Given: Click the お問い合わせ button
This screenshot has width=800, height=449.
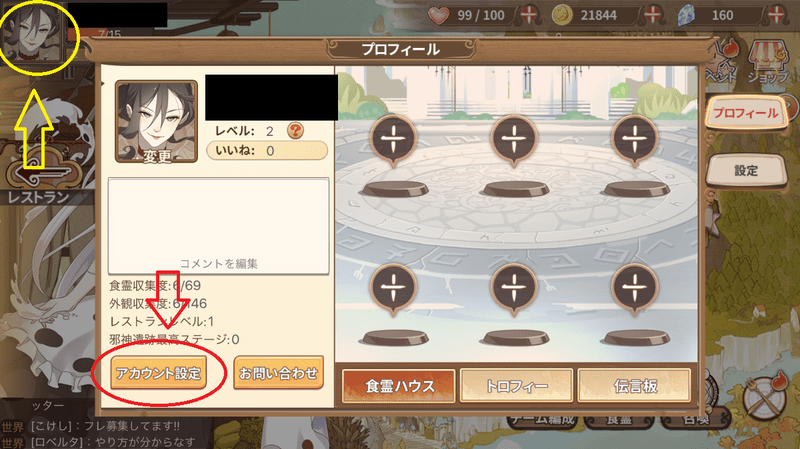Looking at the screenshot, I should point(279,373).
